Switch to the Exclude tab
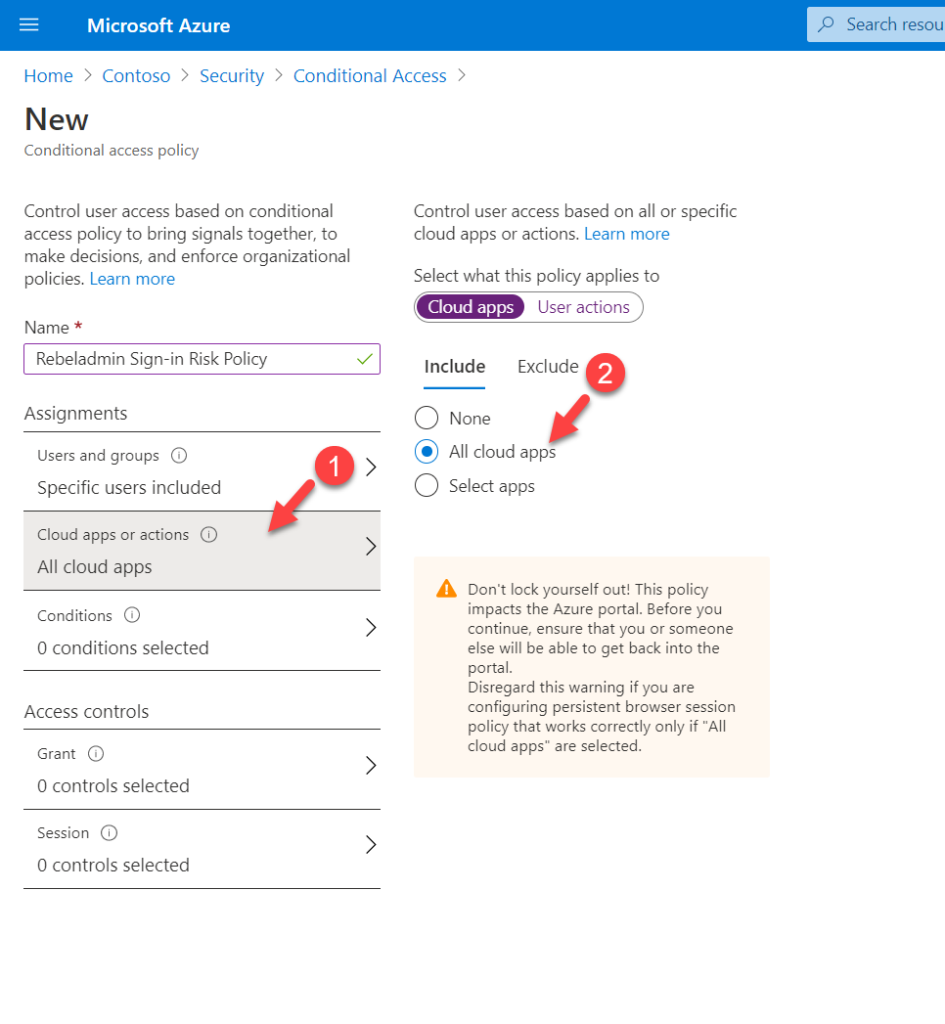 (548, 366)
